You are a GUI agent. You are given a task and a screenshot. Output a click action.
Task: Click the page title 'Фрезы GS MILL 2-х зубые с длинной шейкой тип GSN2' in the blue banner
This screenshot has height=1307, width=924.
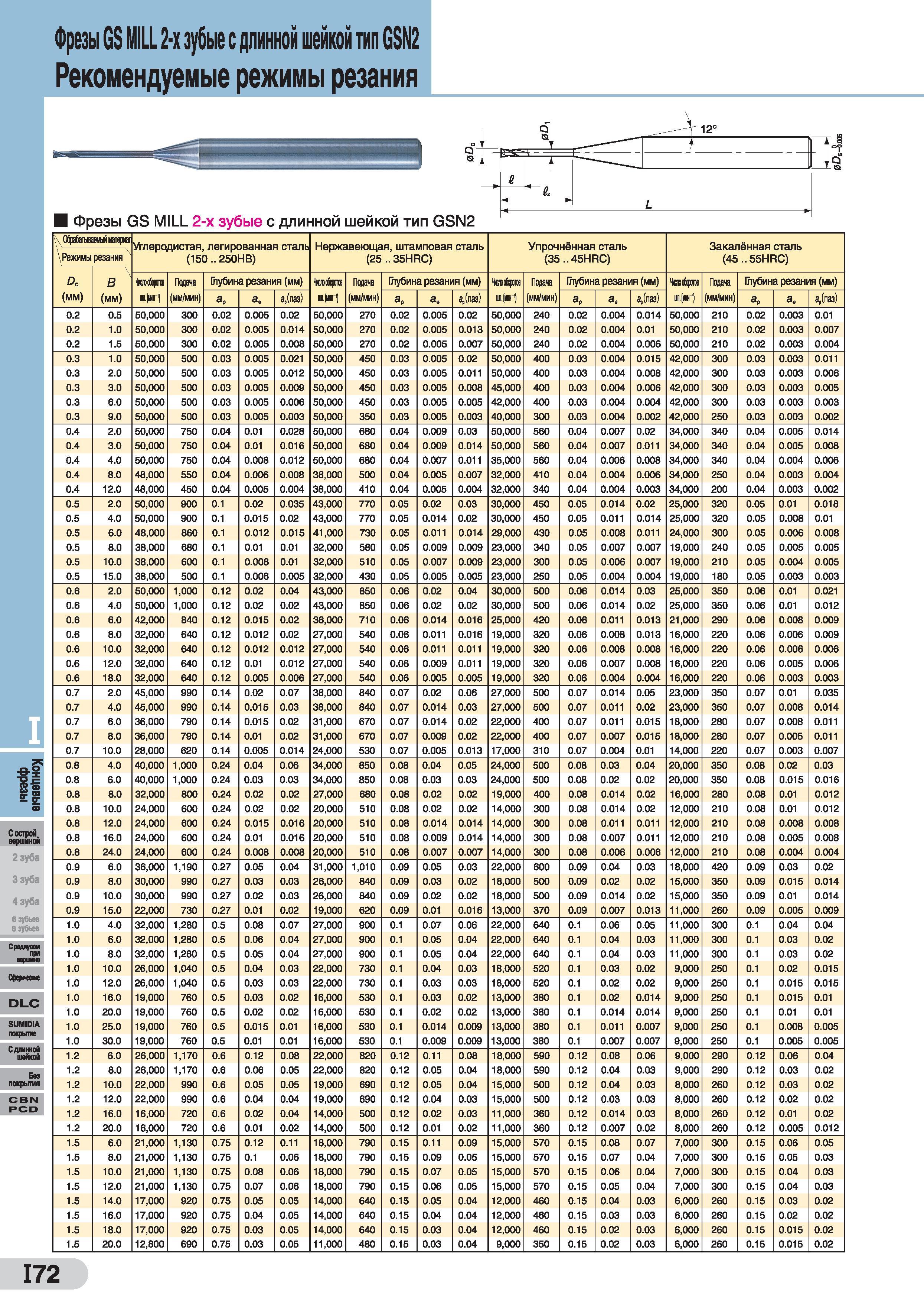[x=237, y=40]
